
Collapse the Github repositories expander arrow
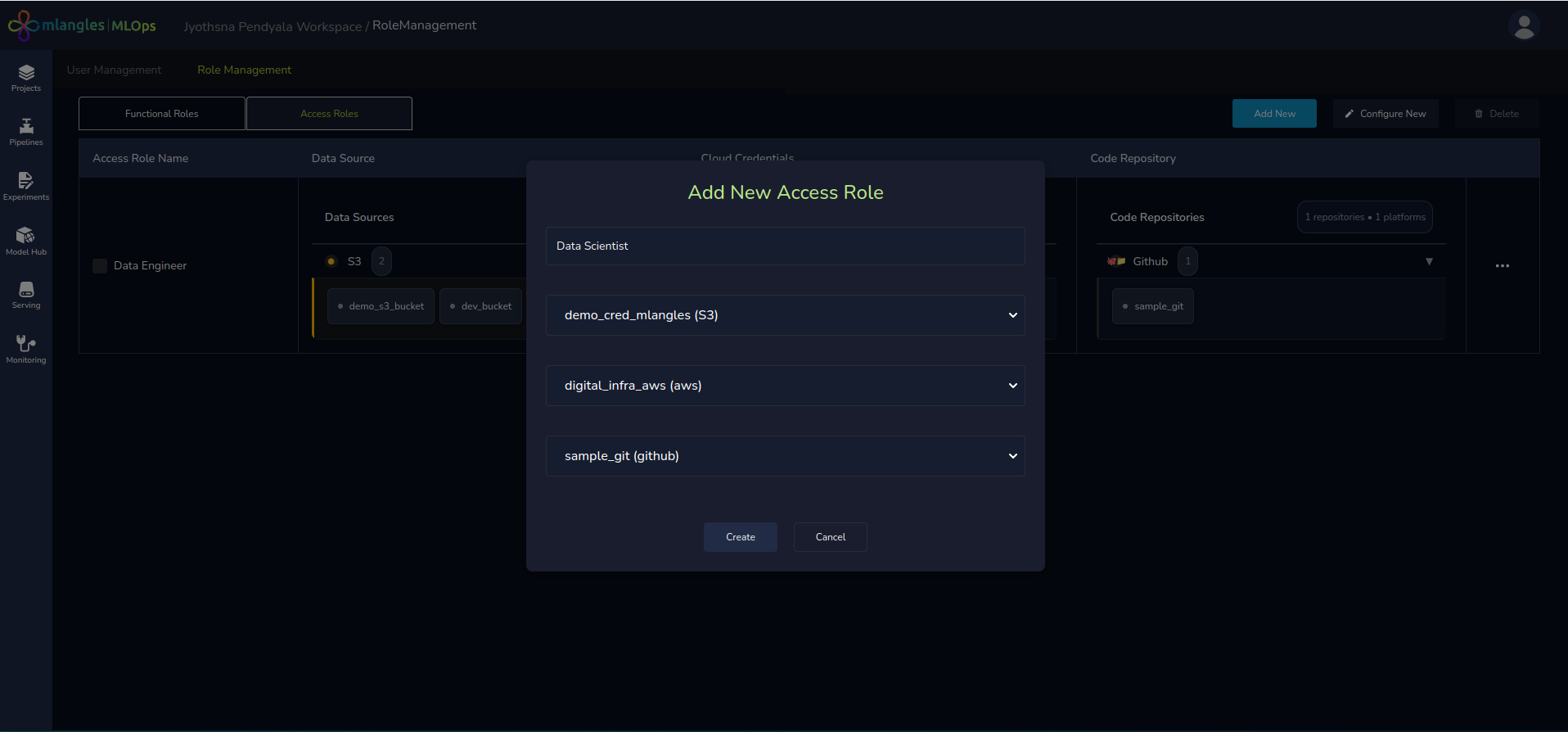tap(1429, 262)
